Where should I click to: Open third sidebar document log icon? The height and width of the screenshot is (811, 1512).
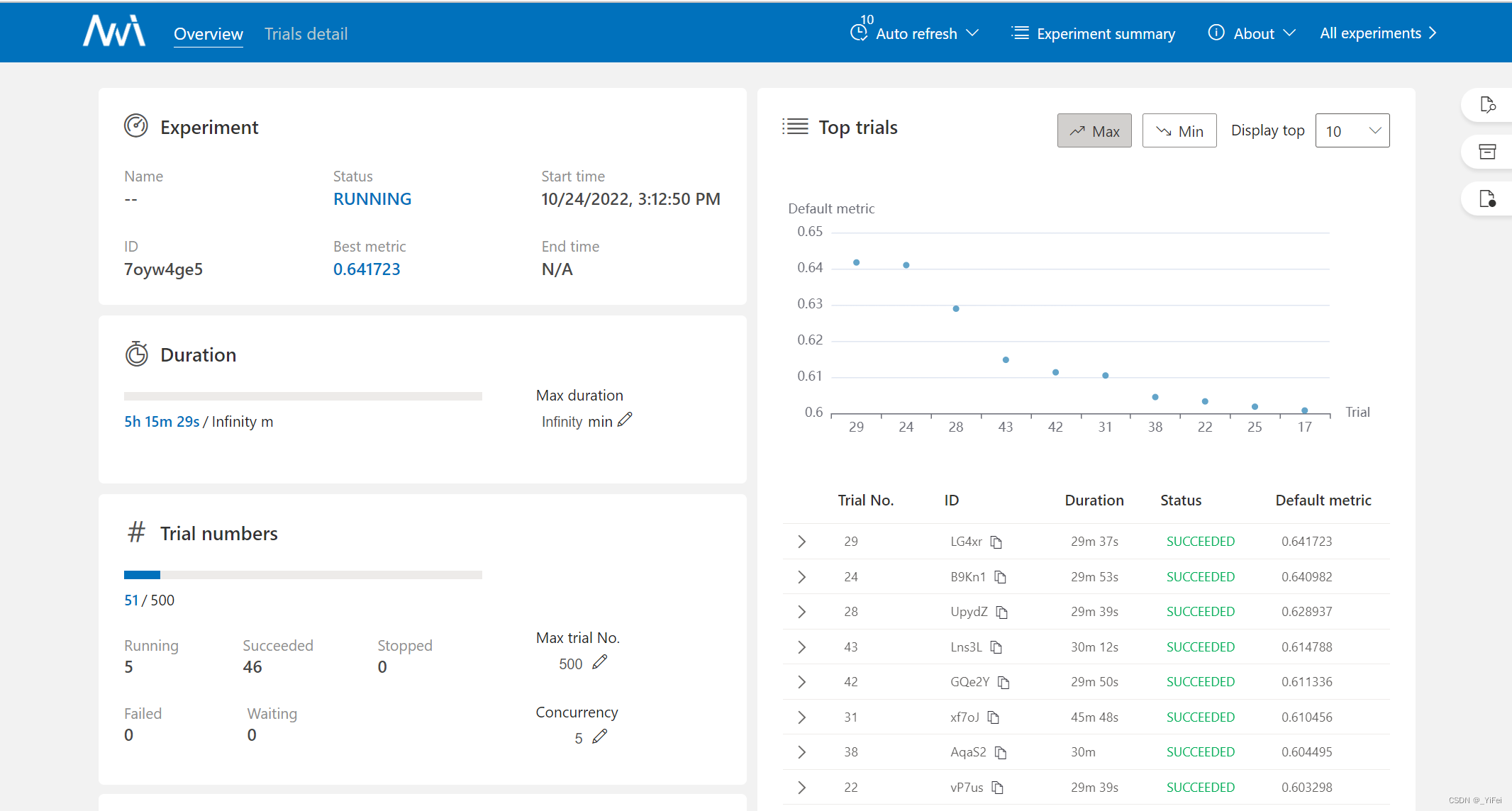point(1488,199)
